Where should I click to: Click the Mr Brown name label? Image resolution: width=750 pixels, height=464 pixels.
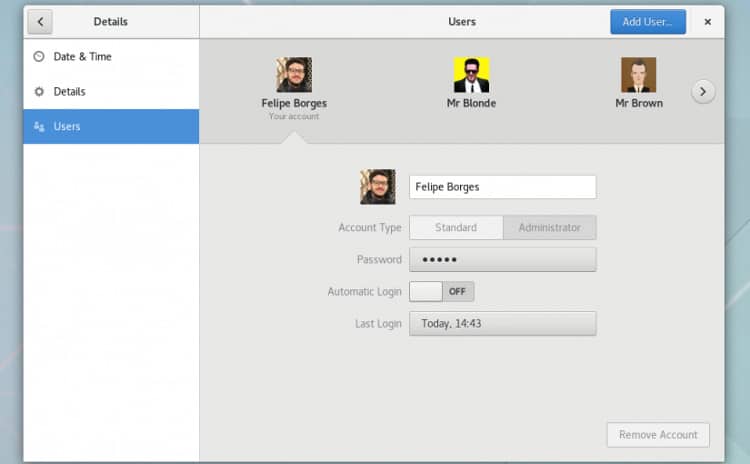(x=639, y=103)
